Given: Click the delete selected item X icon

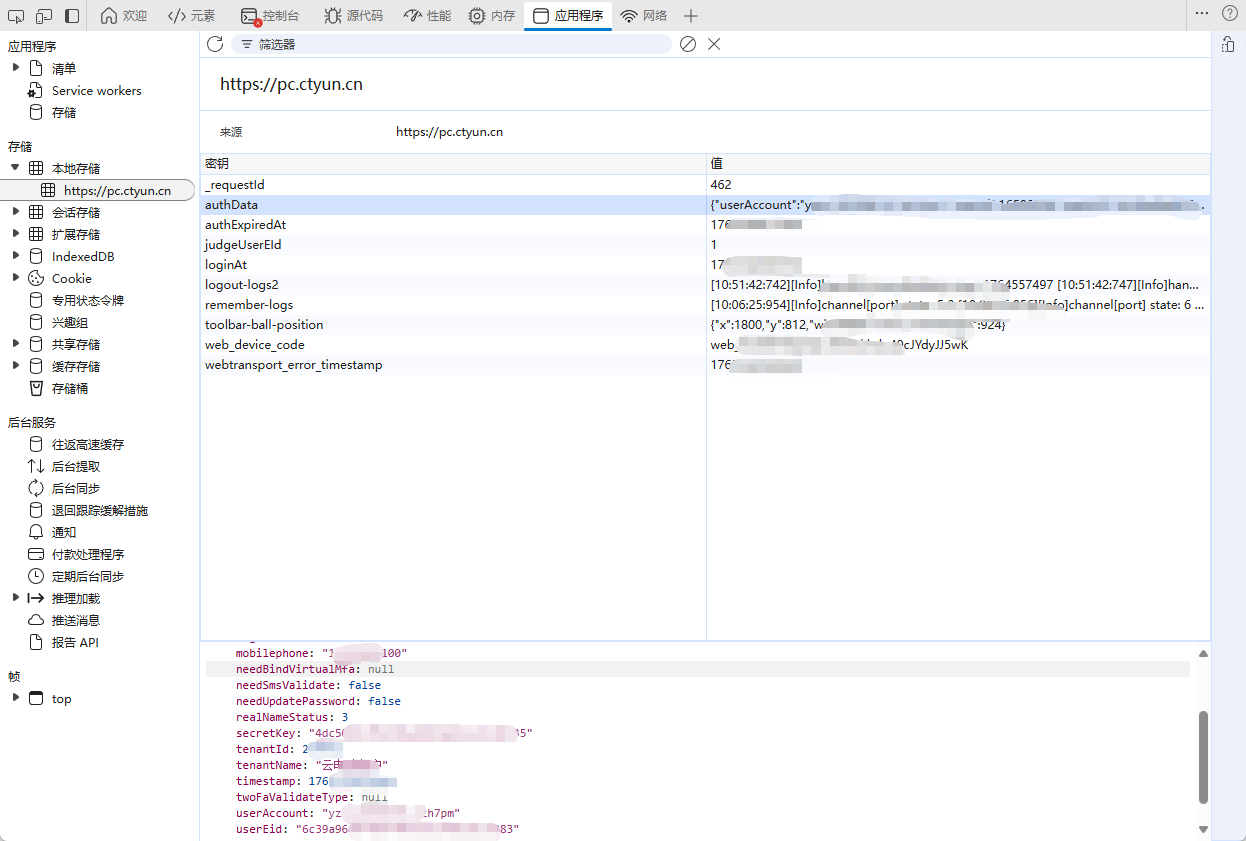Looking at the screenshot, I should point(714,44).
